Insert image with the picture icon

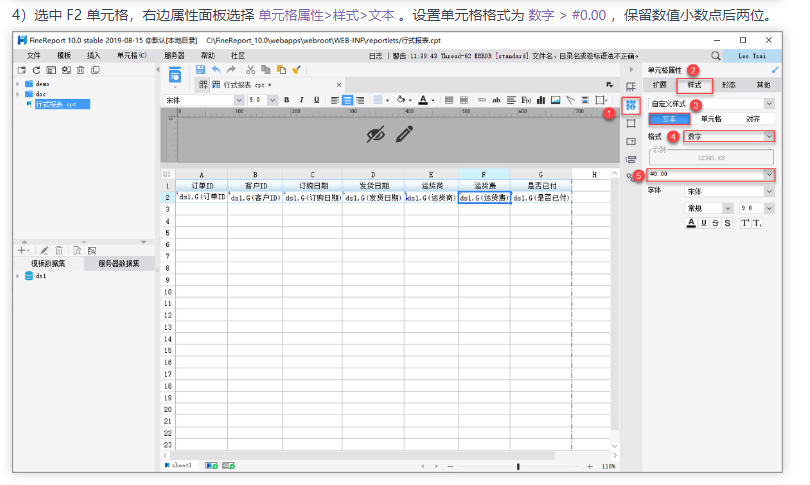tap(555, 100)
